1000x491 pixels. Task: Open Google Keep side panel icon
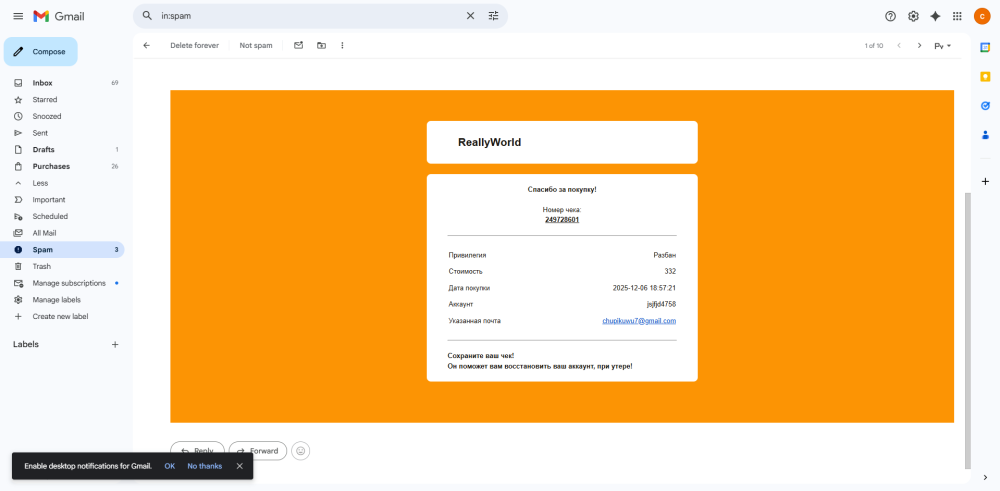pyautogui.click(x=985, y=77)
